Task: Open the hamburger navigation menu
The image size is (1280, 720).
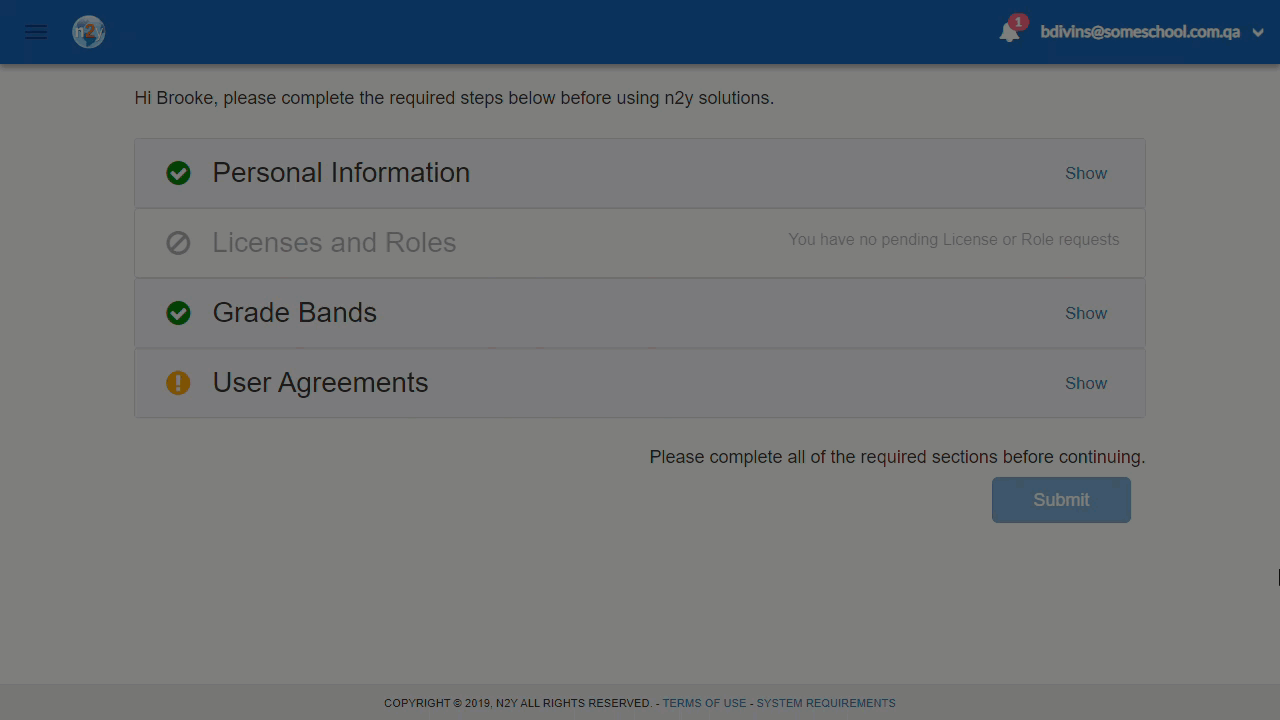Action: [x=36, y=32]
